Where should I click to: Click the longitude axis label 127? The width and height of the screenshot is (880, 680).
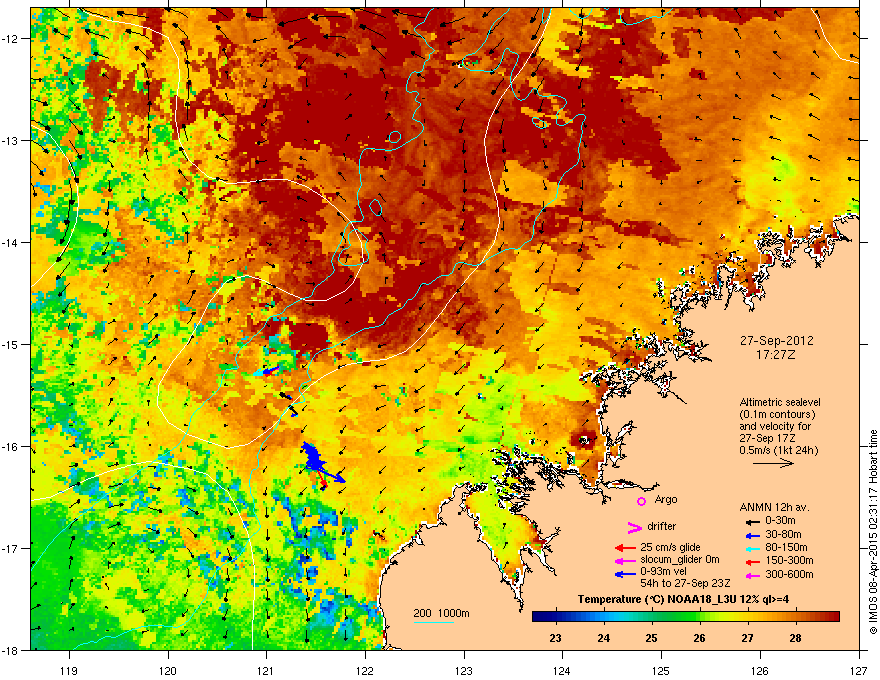858,670
